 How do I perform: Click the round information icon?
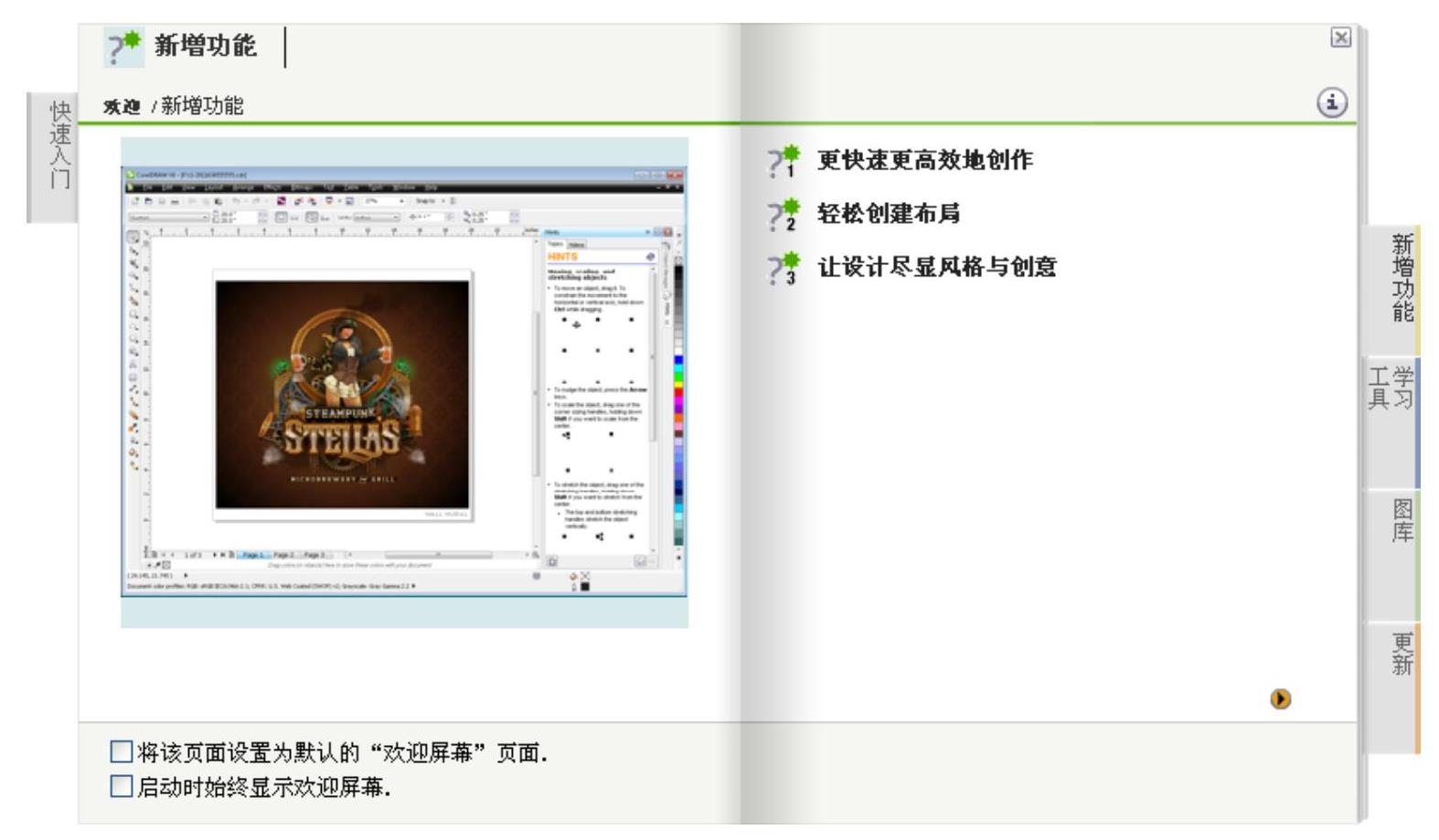pyautogui.click(x=1331, y=102)
